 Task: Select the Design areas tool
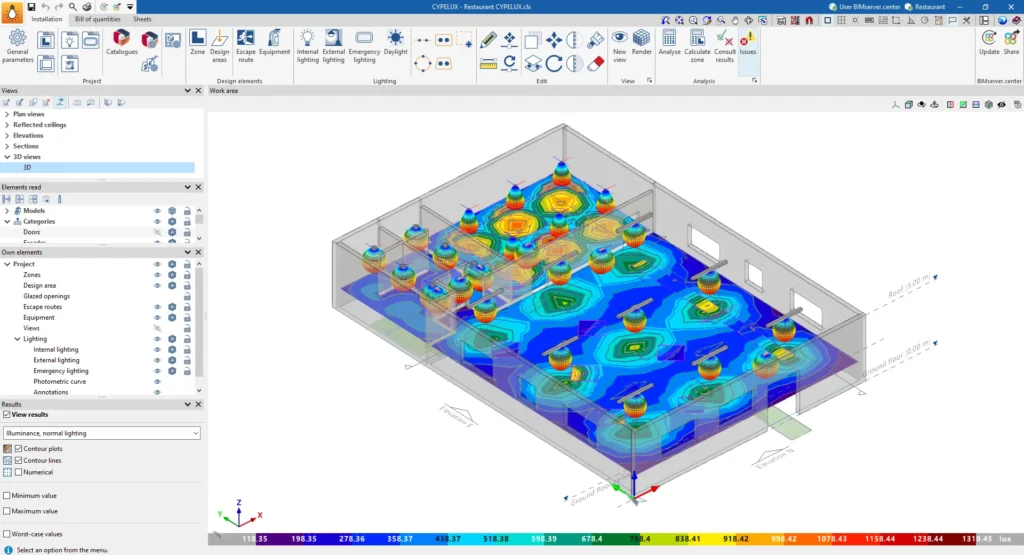[219, 46]
